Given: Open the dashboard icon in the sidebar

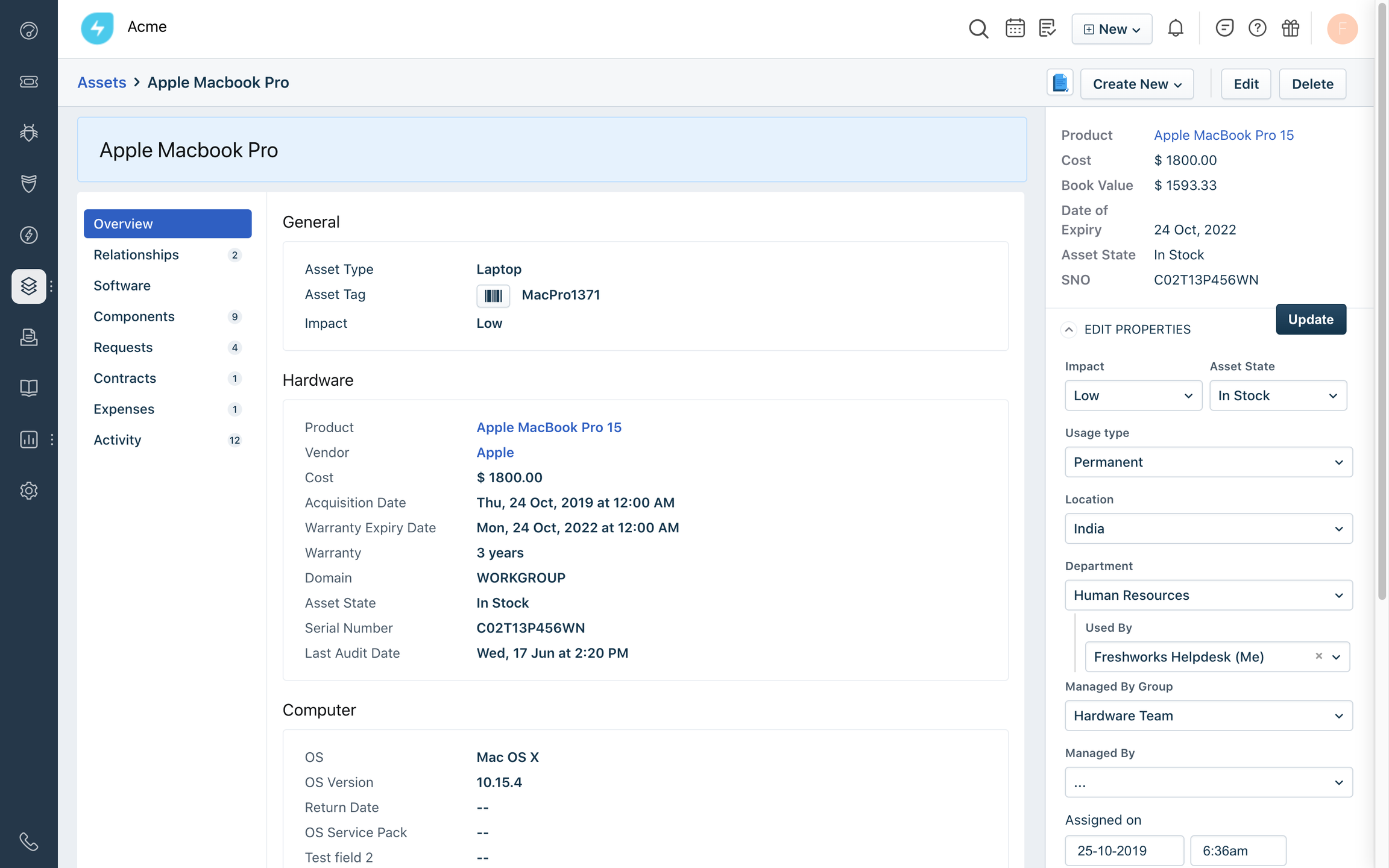Looking at the screenshot, I should pos(28,30).
